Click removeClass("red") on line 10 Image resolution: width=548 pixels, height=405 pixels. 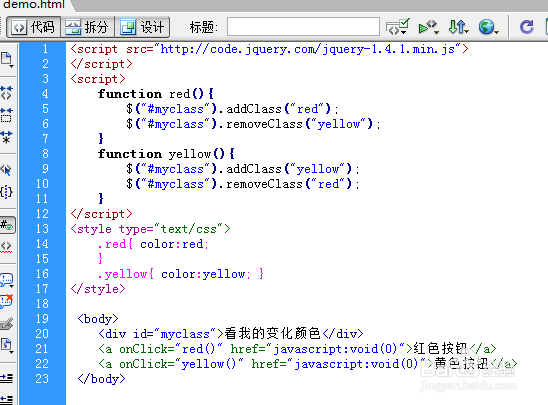(x=289, y=184)
